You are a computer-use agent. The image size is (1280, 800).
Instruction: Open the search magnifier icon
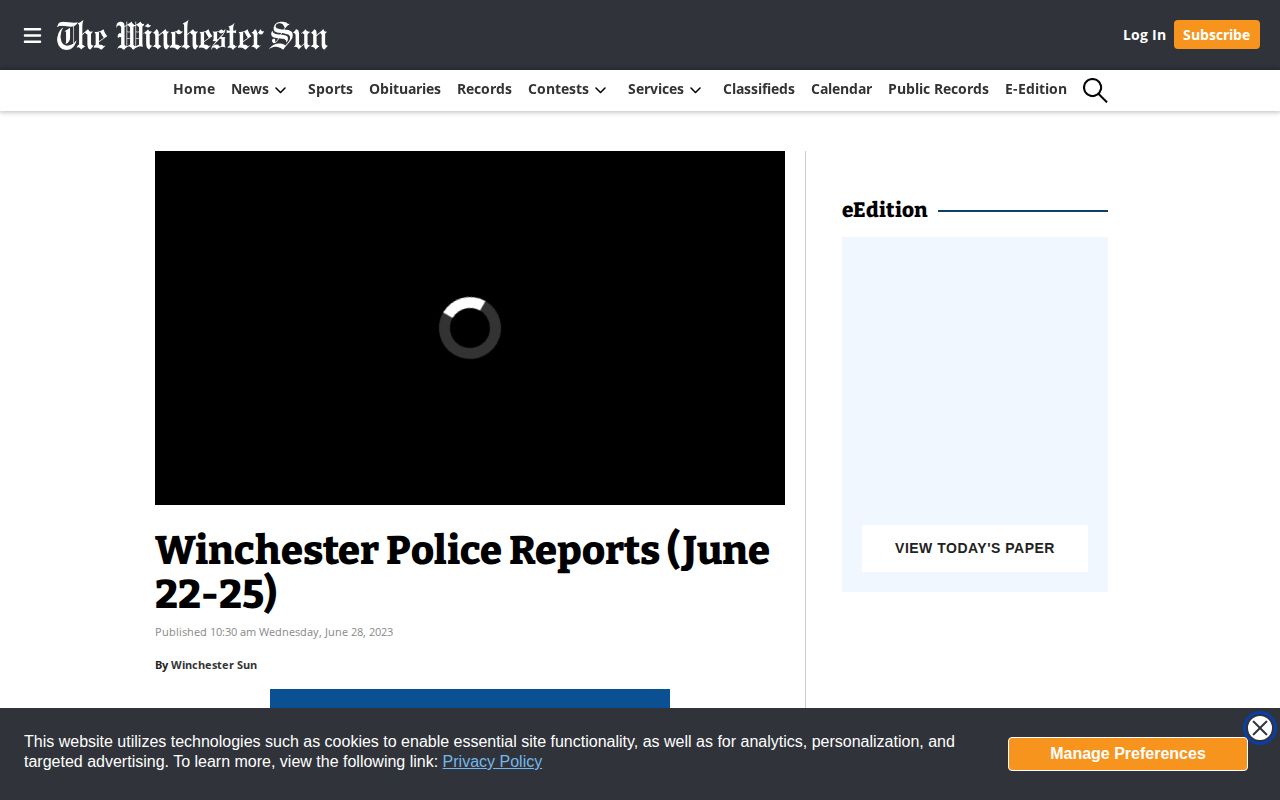click(1095, 90)
